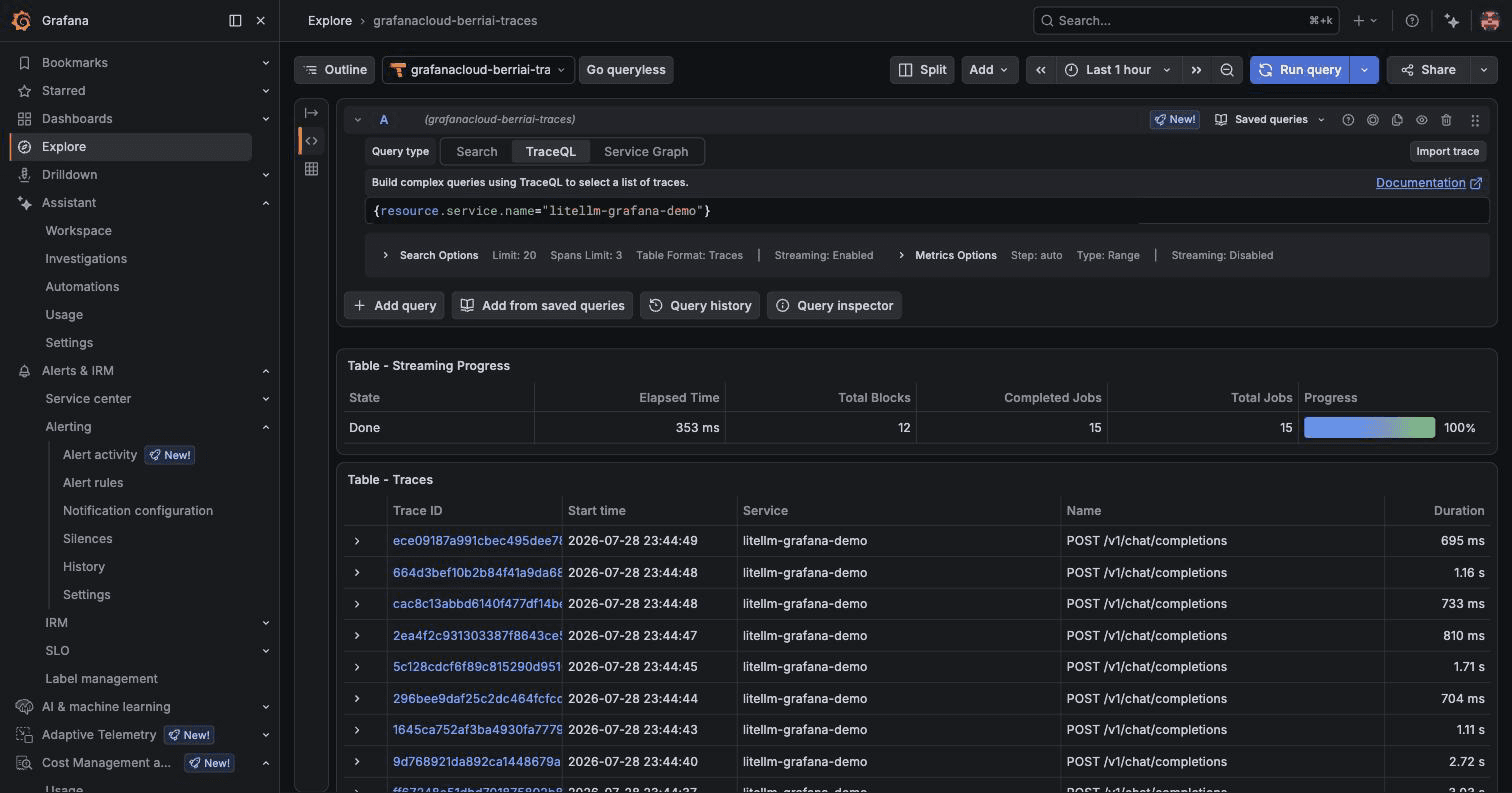Open Investigations under Assistant
The width and height of the screenshot is (1512, 793).
point(86,259)
